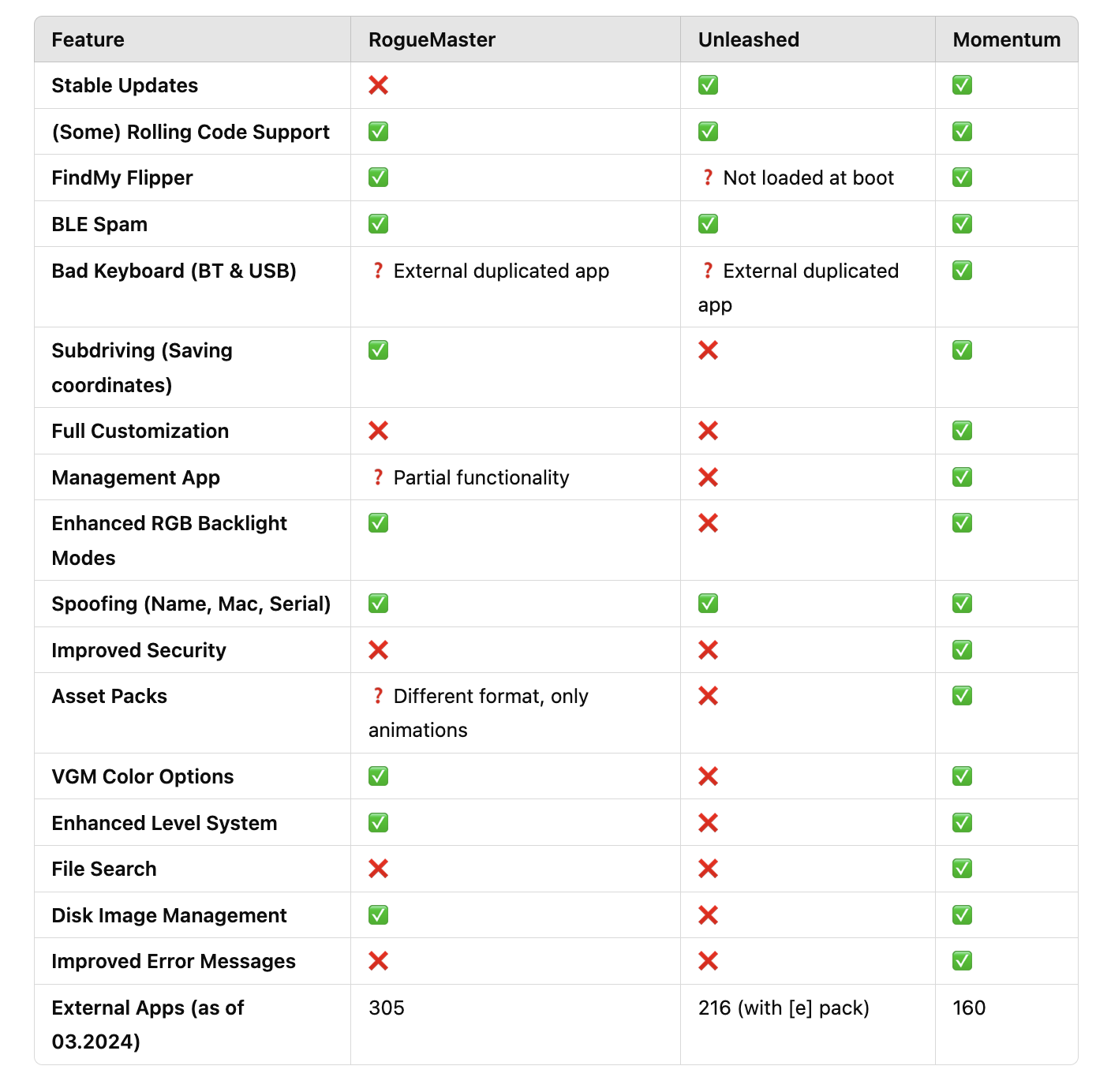Click the question mark beside 'Partial functionality'

click(378, 477)
